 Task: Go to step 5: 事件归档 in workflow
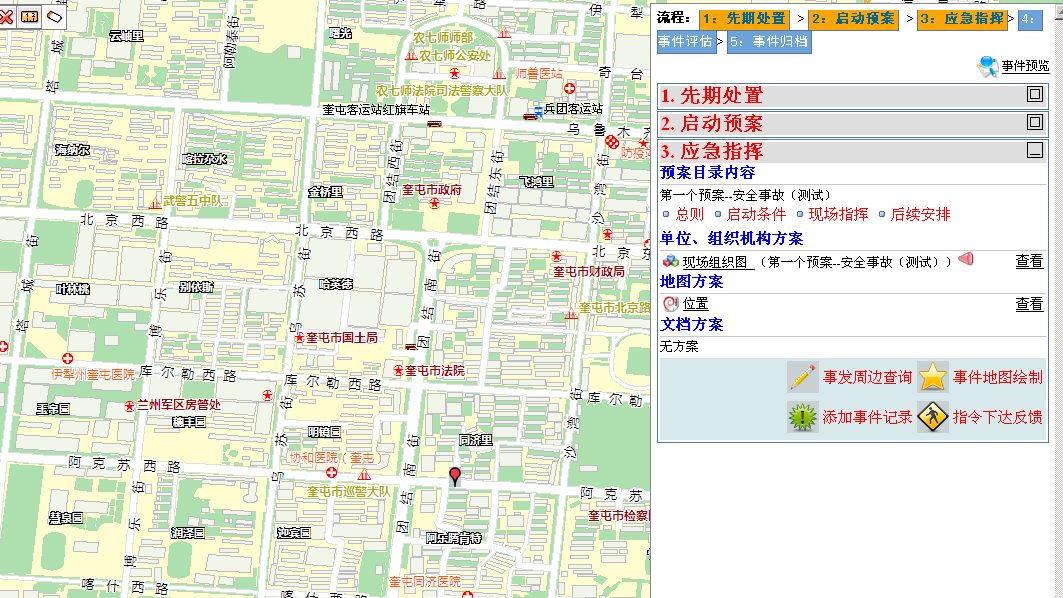coord(769,41)
